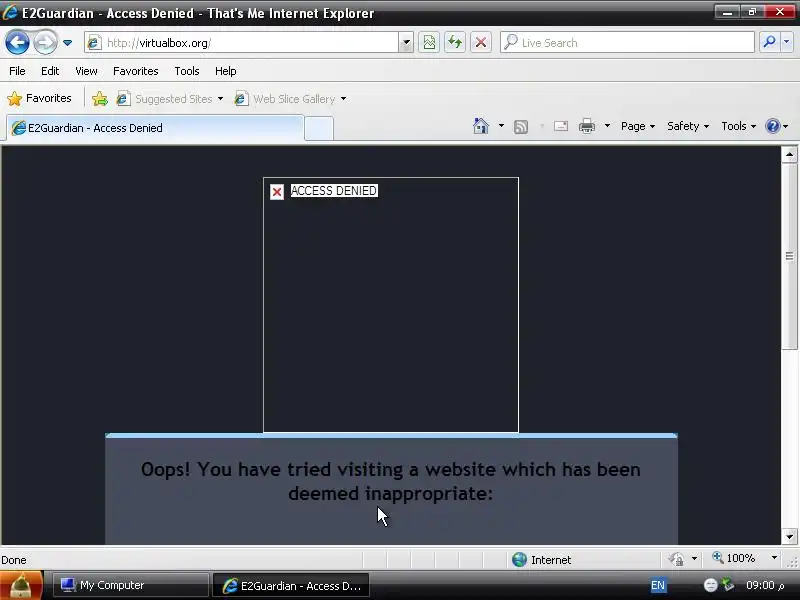
Task: Open the View menu
Action: pyautogui.click(x=86, y=71)
